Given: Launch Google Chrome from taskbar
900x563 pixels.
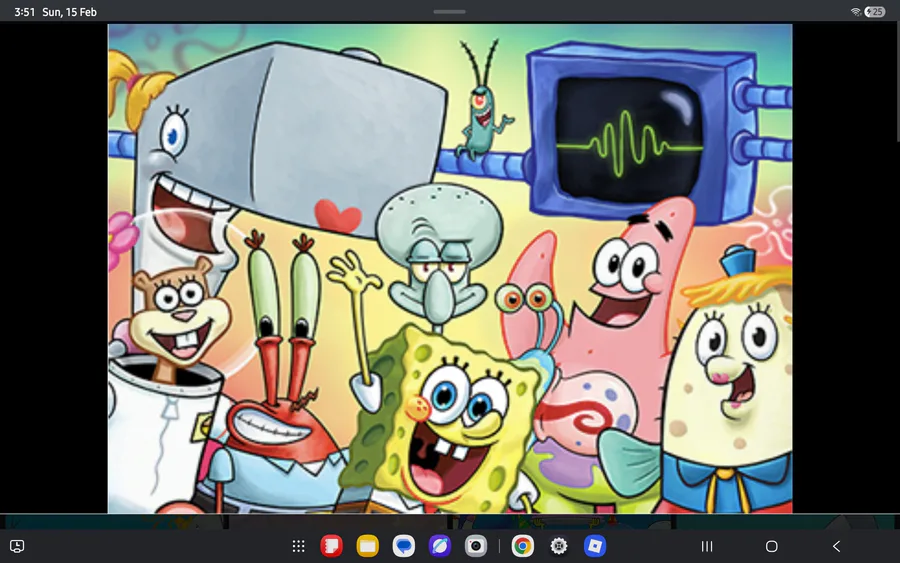Looking at the screenshot, I should [522, 546].
